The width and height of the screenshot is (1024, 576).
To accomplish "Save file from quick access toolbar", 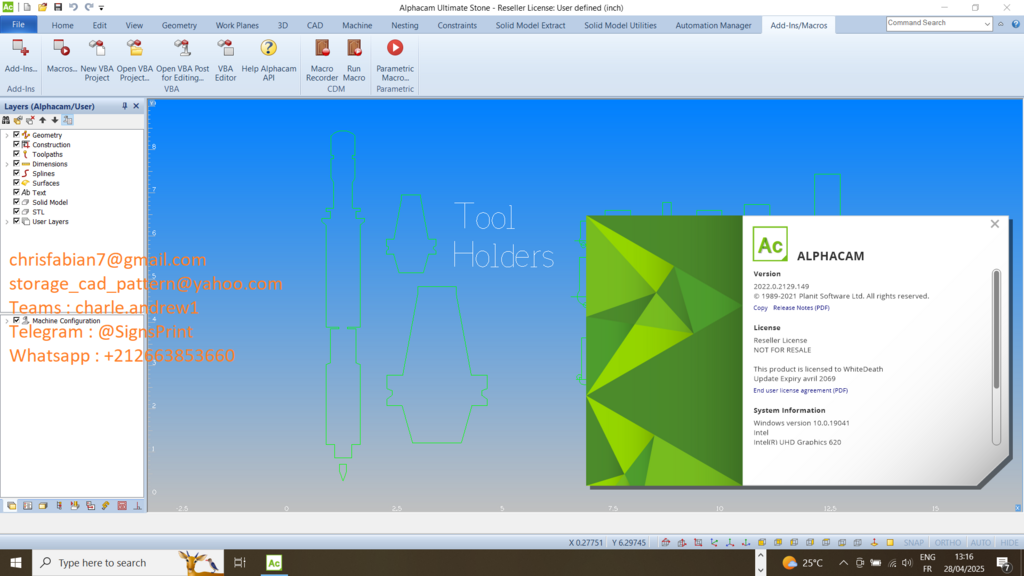I will point(57,7).
